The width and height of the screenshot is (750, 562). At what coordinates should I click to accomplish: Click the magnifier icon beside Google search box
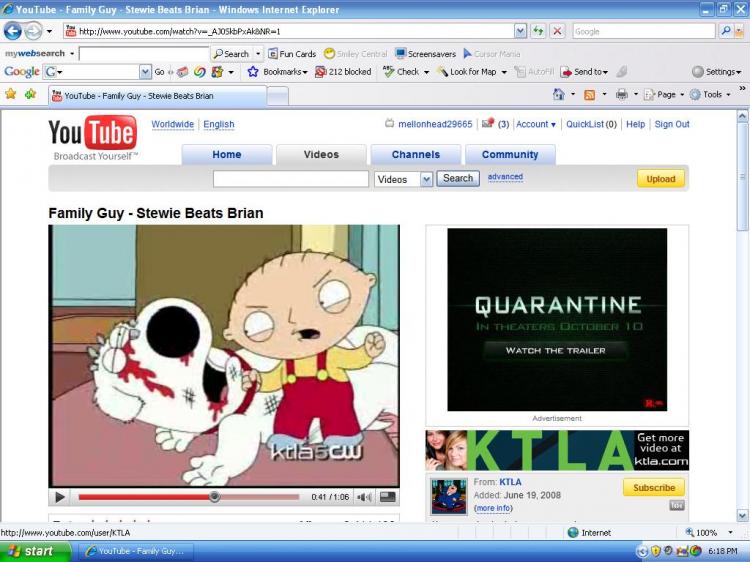click(x=726, y=31)
